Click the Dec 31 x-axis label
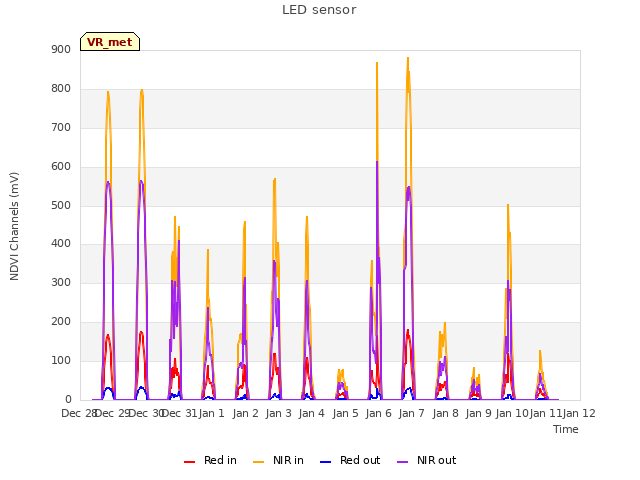640x480 pixels. [x=180, y=413]
